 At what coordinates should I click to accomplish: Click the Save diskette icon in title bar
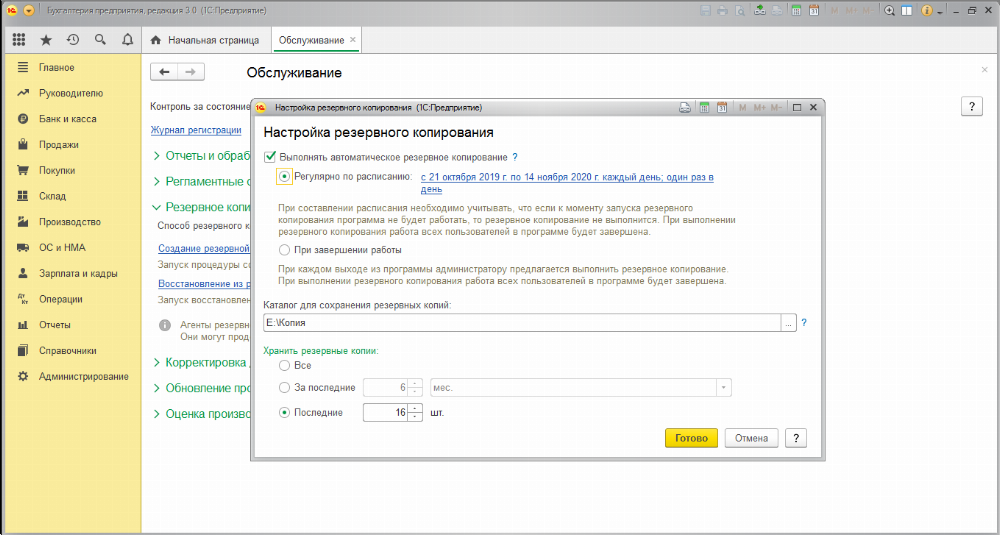pos(706,11)
